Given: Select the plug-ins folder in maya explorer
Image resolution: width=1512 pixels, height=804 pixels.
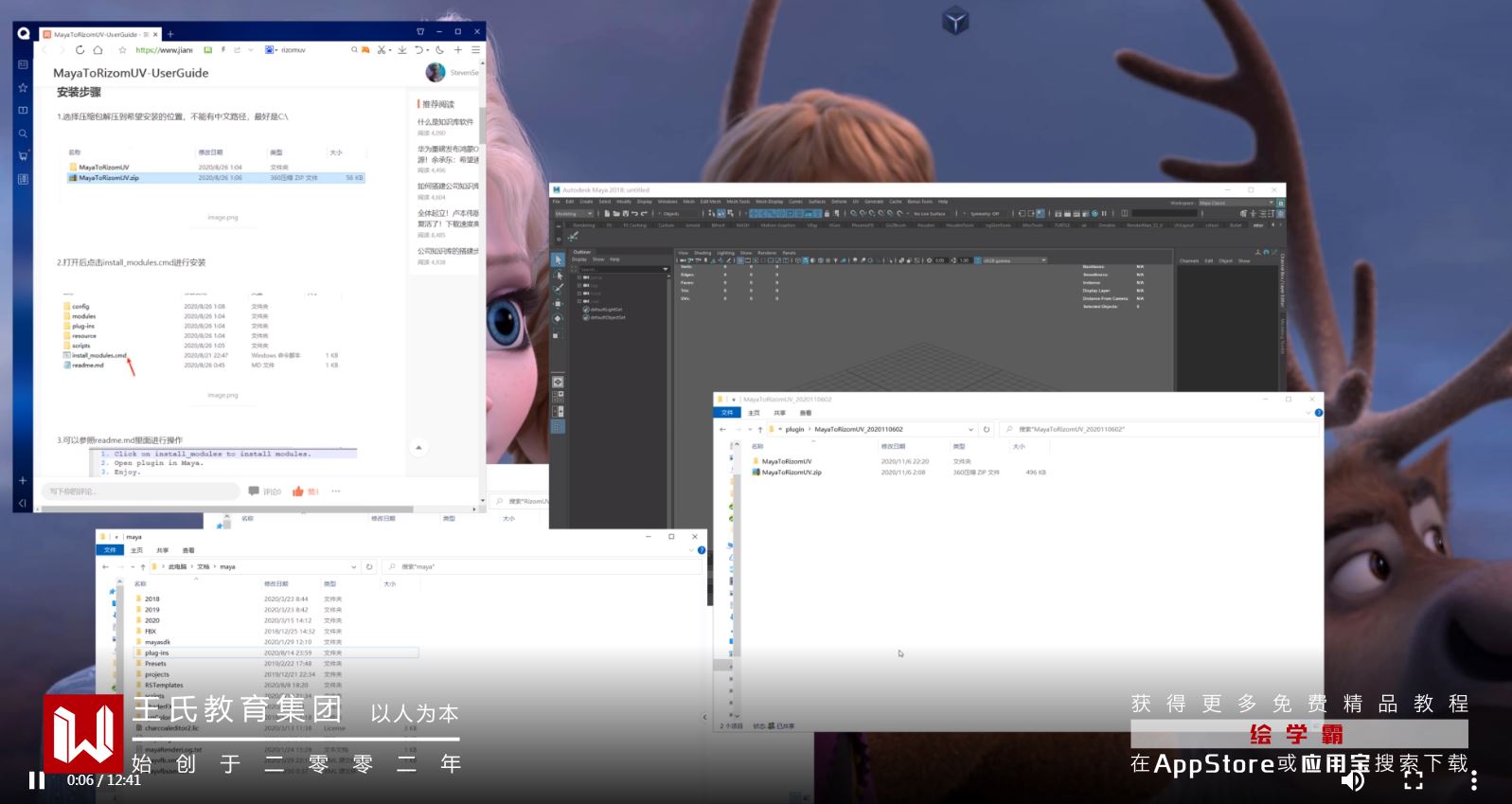Looking at the screenshot, I should pos(276,652).
